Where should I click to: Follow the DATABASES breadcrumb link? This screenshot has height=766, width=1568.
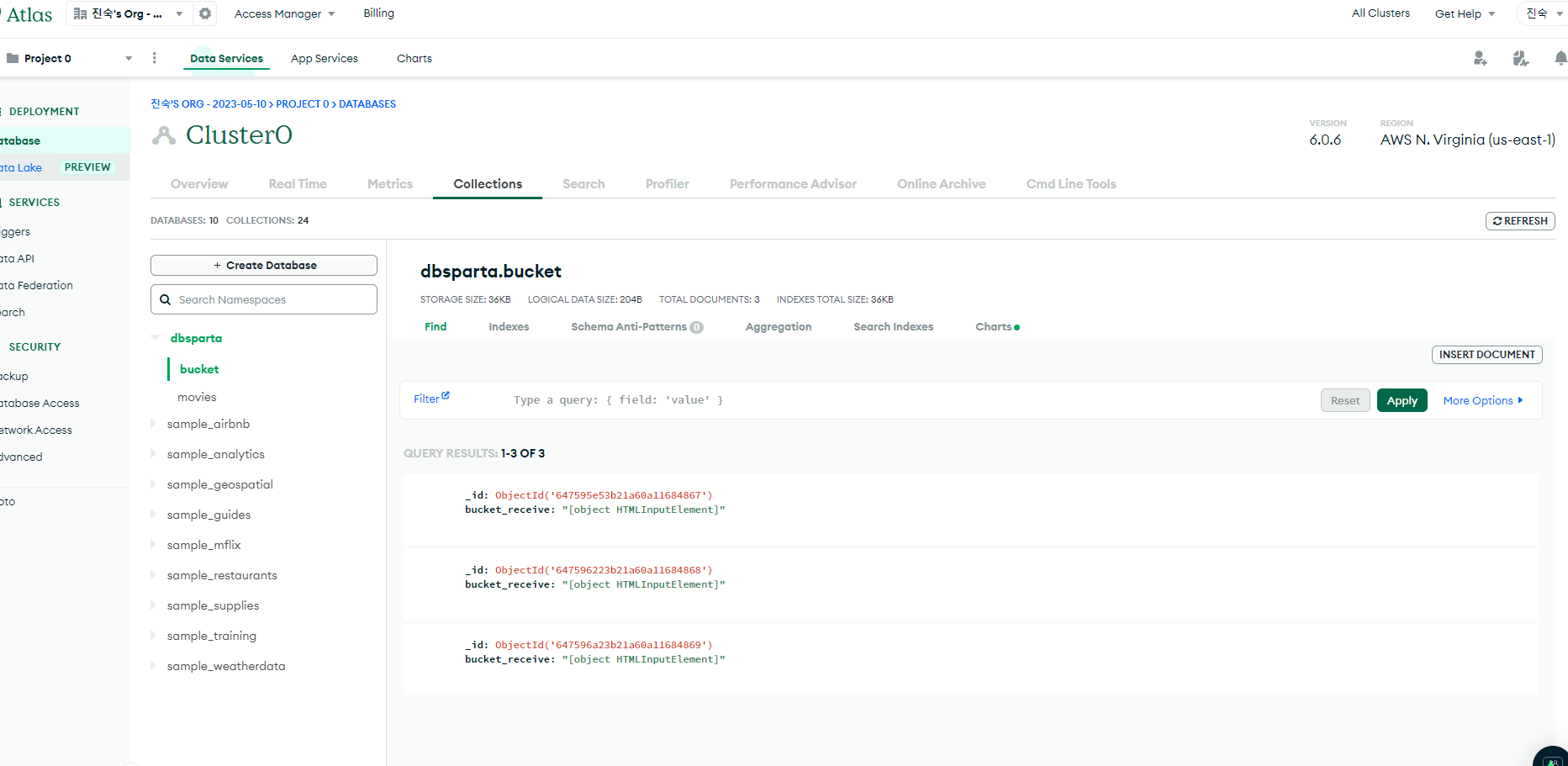[367, 104]
